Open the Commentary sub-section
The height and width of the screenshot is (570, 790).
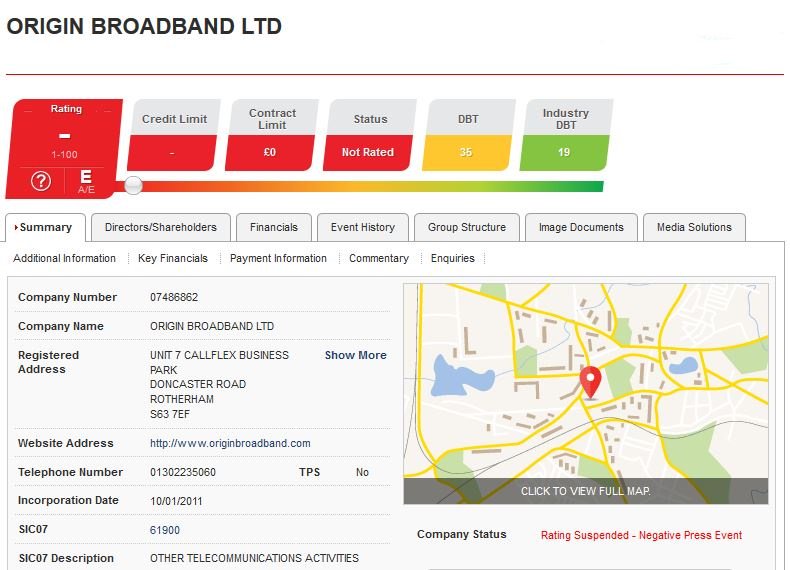click(379, 258)
